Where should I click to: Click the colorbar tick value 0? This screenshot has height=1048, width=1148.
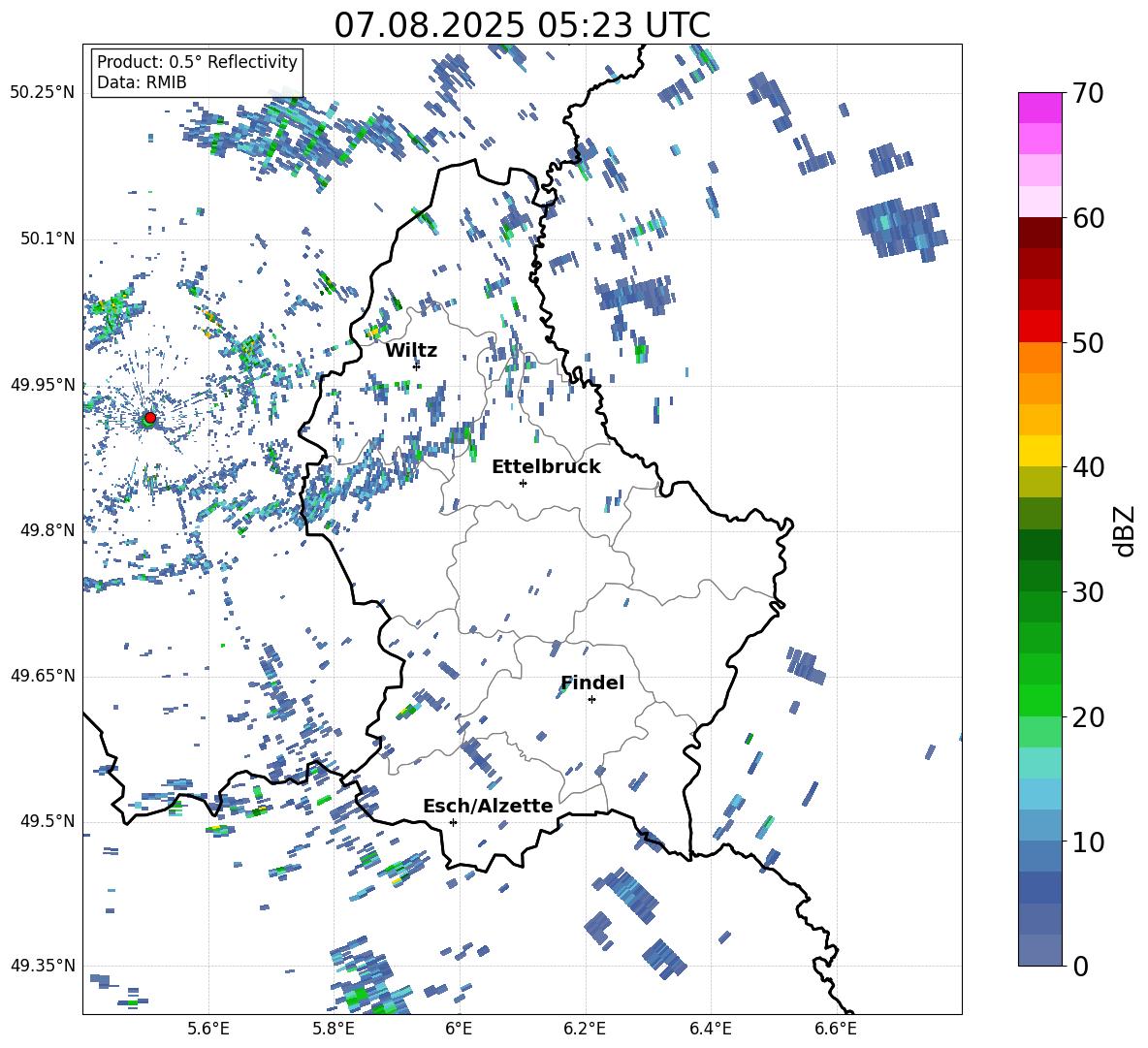(1080, 966)
